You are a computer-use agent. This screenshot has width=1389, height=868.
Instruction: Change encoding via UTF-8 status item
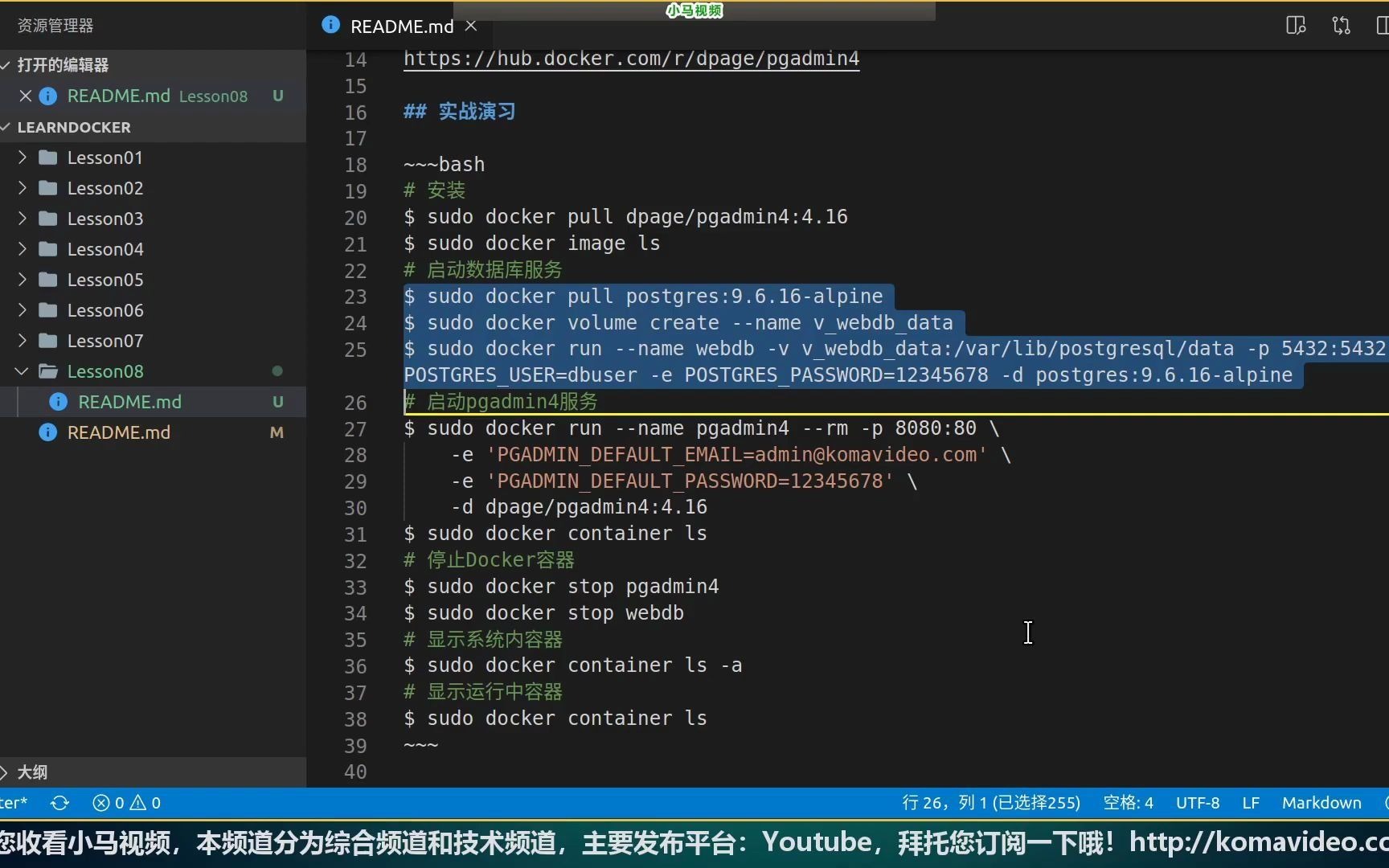click(1198, 803)
